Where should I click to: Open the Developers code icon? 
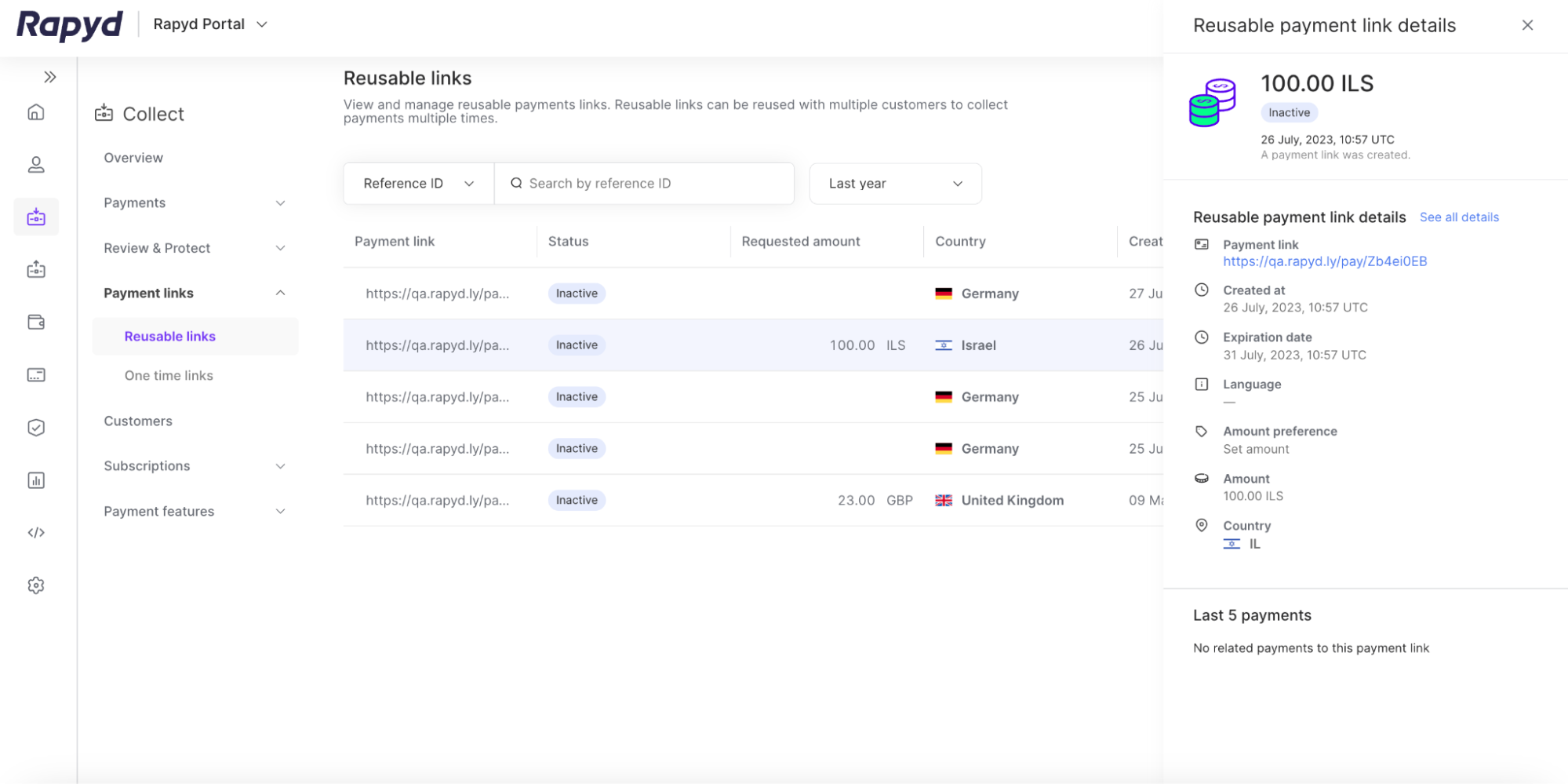tap(36, 532)
